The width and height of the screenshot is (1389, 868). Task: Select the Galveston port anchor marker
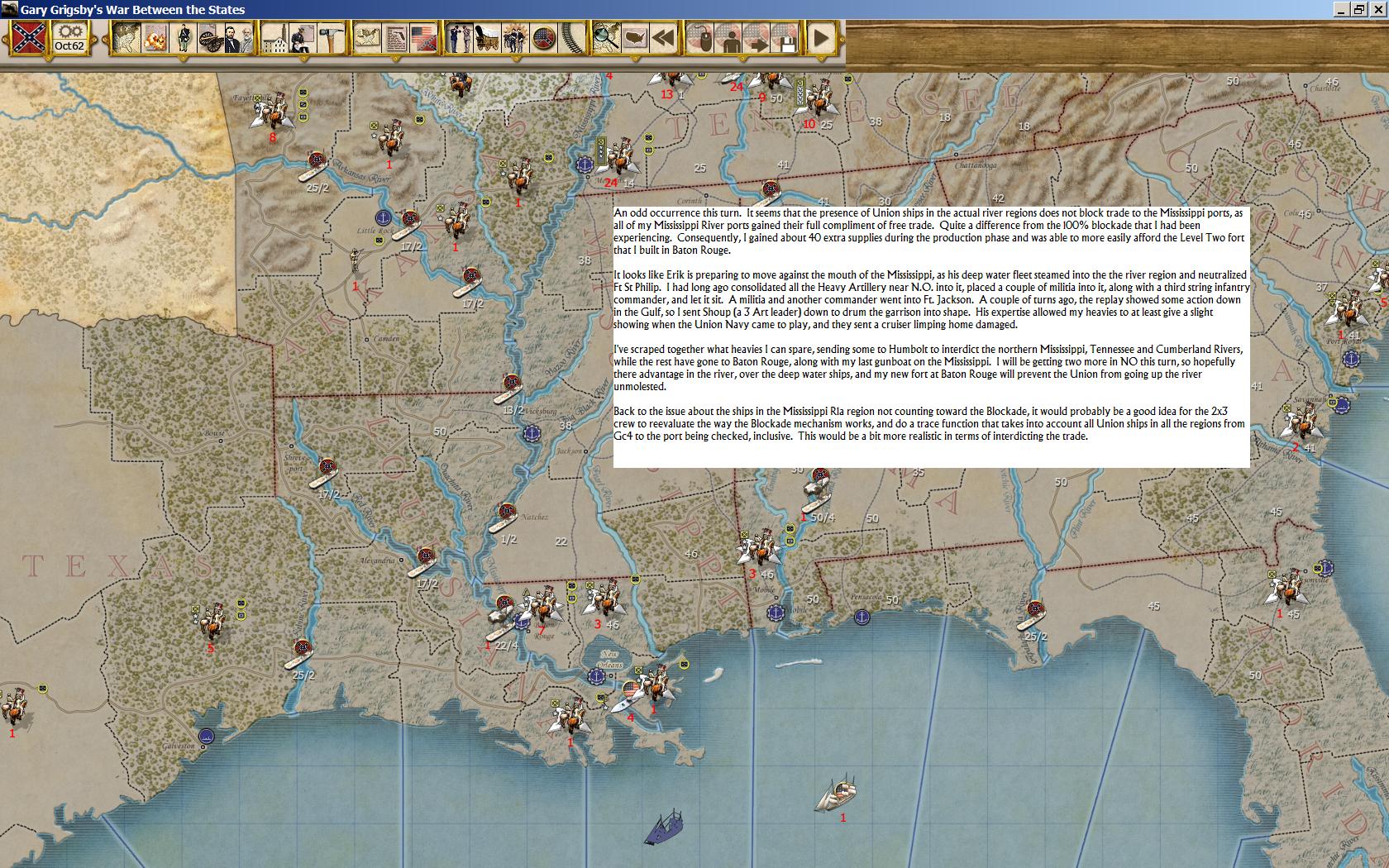pyautogui.click(x=207, y=737)
